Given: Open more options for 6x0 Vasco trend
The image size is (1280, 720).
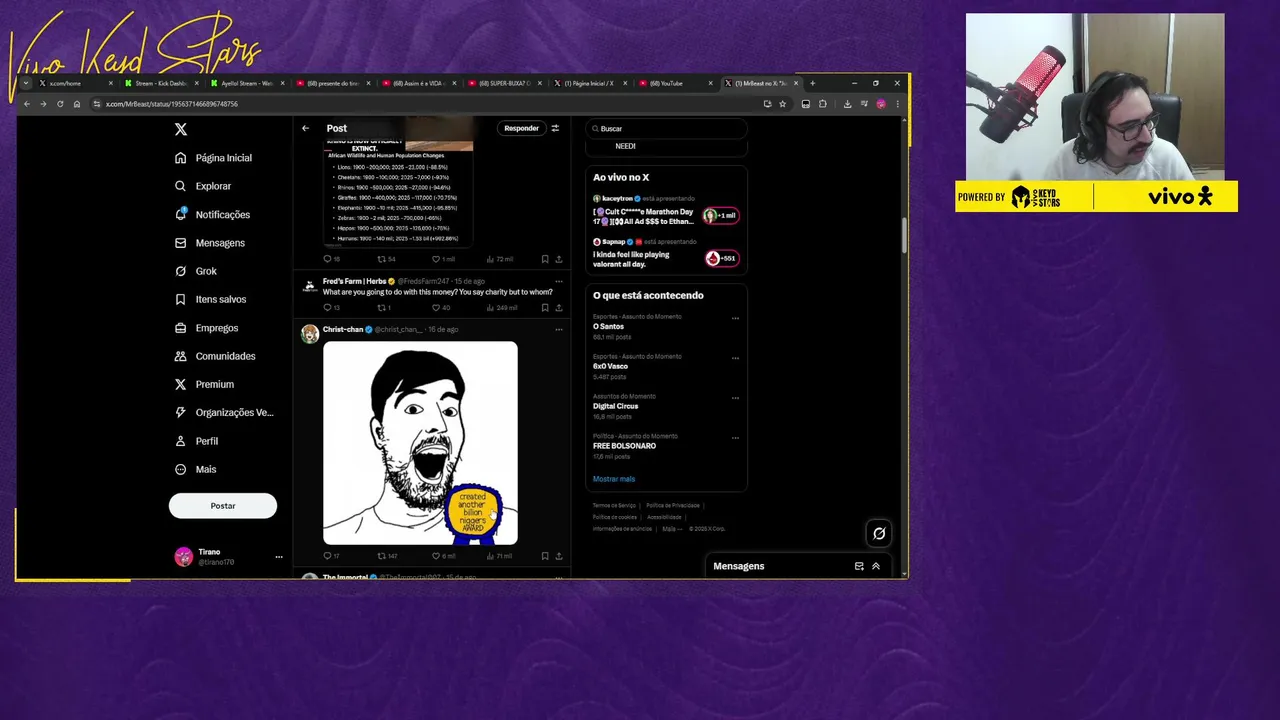Looking at the screenshot, I should click(735, 358).
